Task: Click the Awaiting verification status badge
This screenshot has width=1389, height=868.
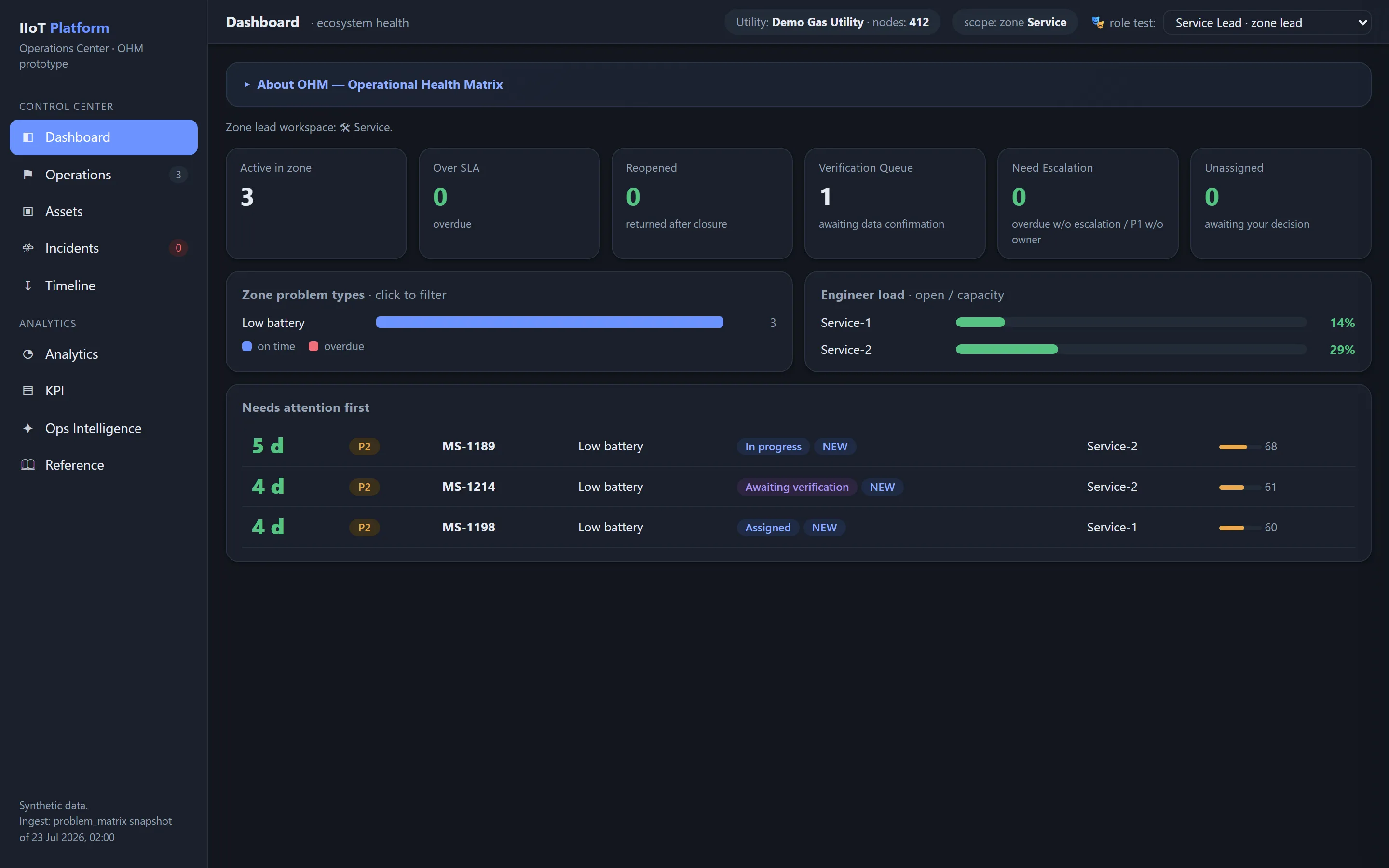Action: coord(797,487)
